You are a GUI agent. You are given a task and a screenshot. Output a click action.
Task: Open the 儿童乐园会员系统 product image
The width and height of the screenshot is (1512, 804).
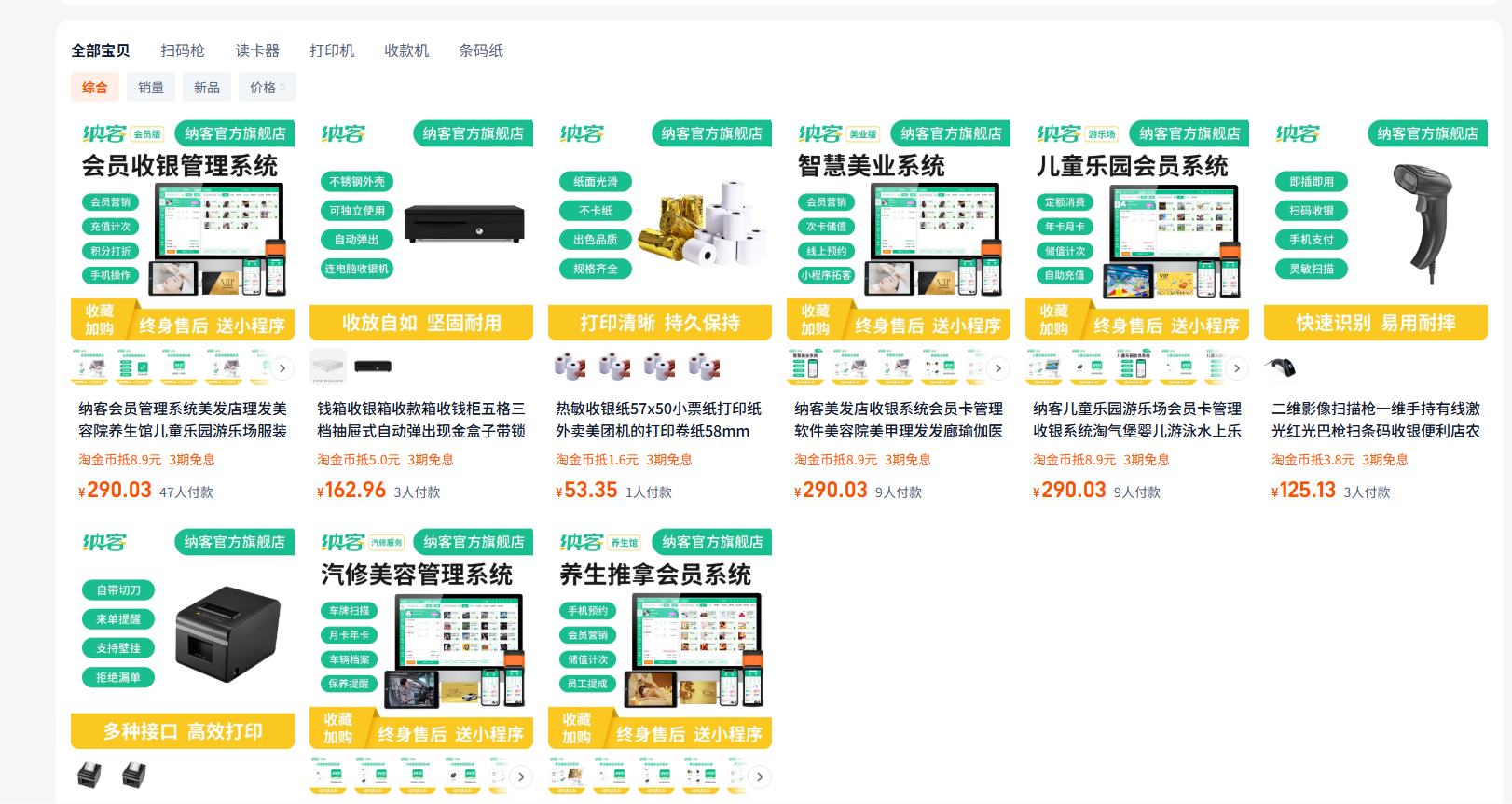(x=1137, y=229)
